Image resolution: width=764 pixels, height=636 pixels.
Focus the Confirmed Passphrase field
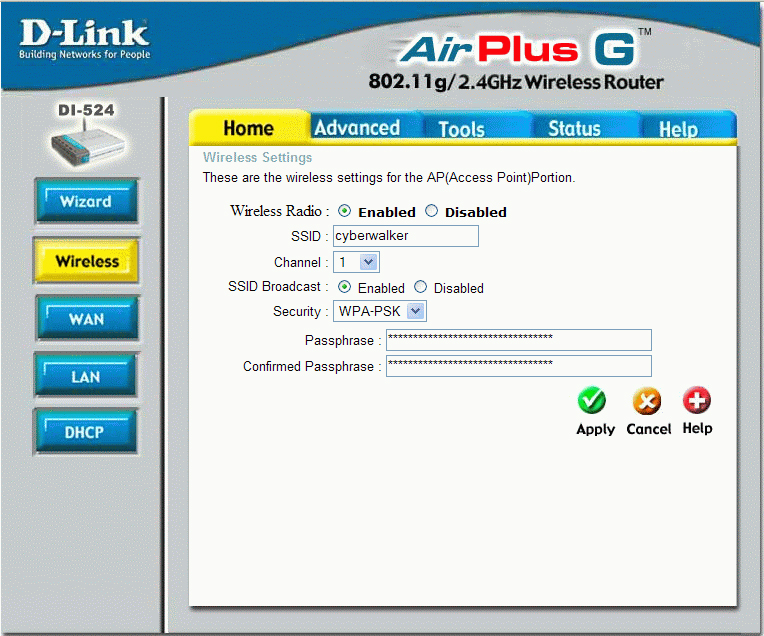pyautogui.click(x=518, y=366)
